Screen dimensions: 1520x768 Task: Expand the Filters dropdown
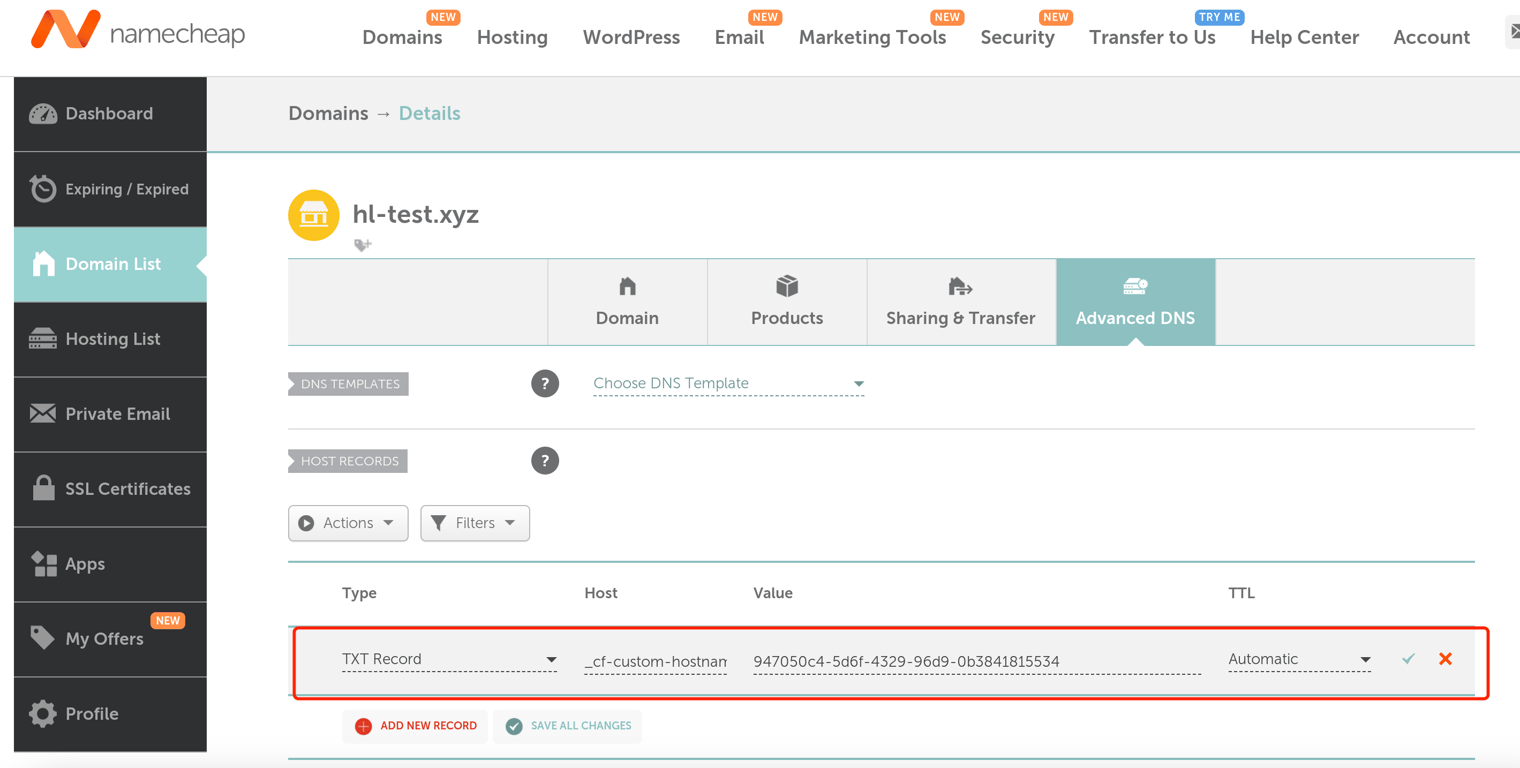[475, 523]
